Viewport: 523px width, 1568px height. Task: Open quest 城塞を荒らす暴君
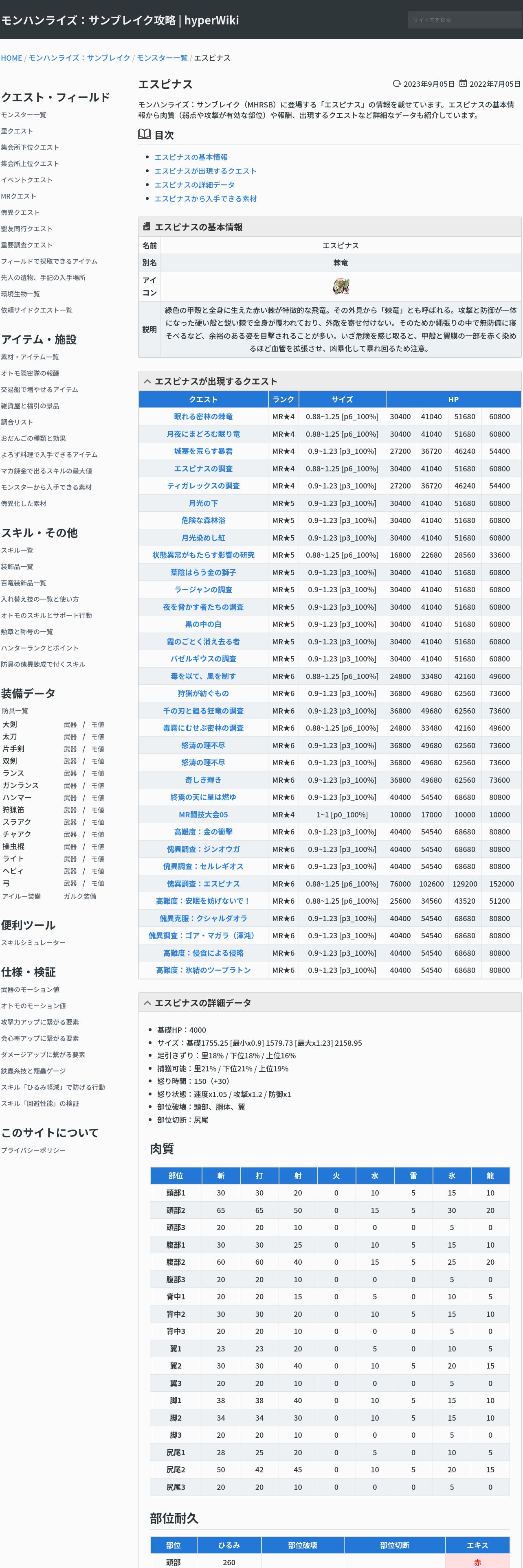203,451
